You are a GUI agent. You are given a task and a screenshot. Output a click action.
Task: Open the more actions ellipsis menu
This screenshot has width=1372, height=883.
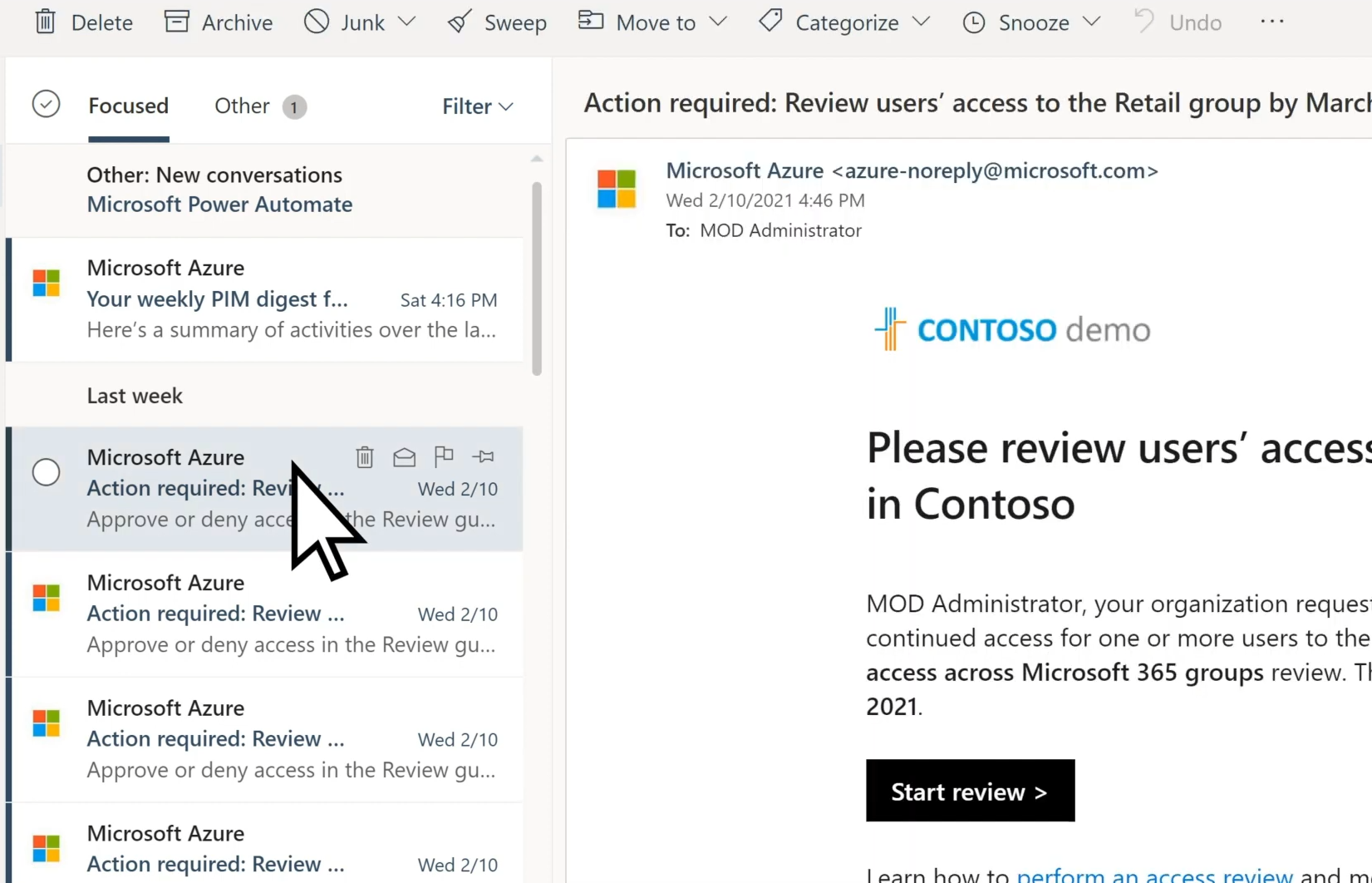point(1272,22)
